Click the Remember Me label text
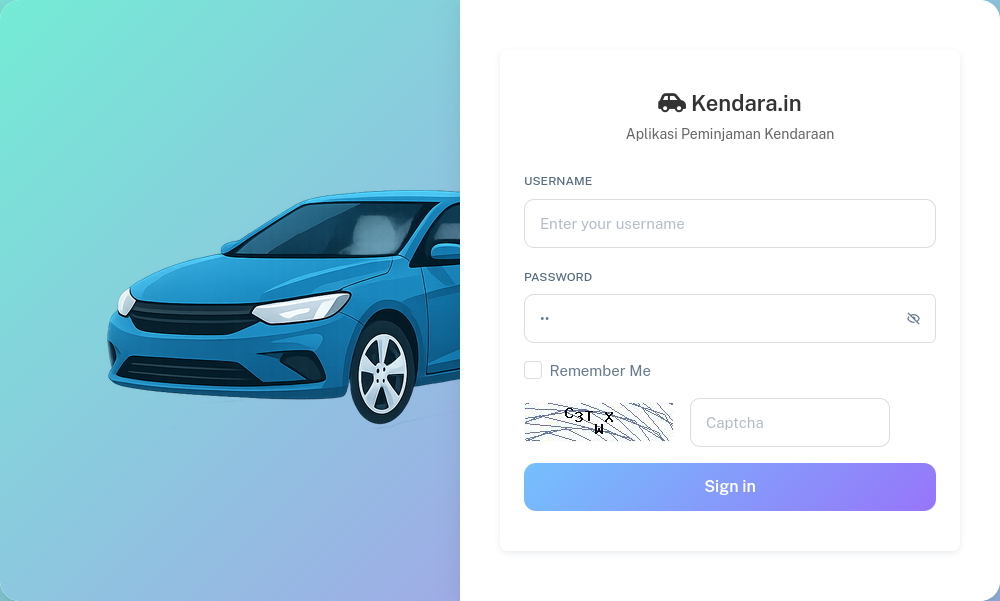The height and width of the screenshot is (601, 1000). tap(599, 371)
